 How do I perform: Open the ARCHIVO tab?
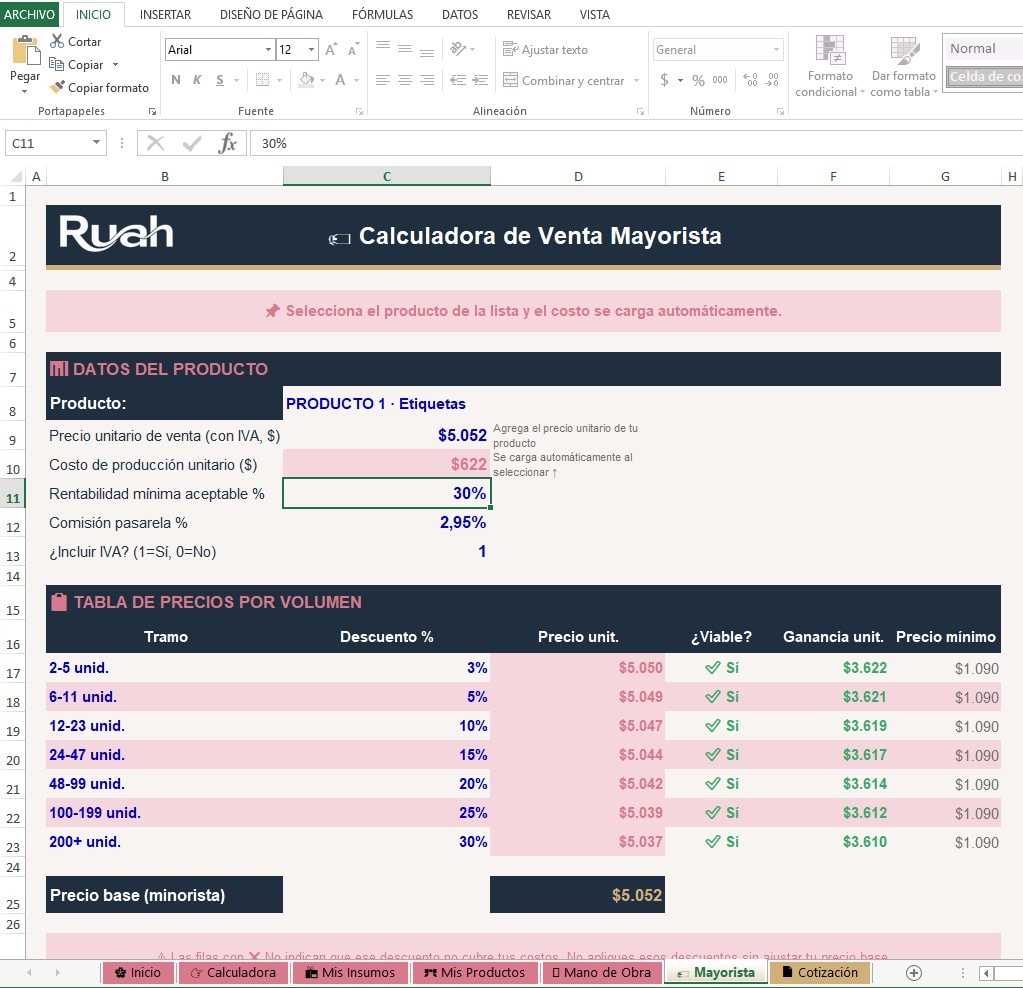click(29, 14)
